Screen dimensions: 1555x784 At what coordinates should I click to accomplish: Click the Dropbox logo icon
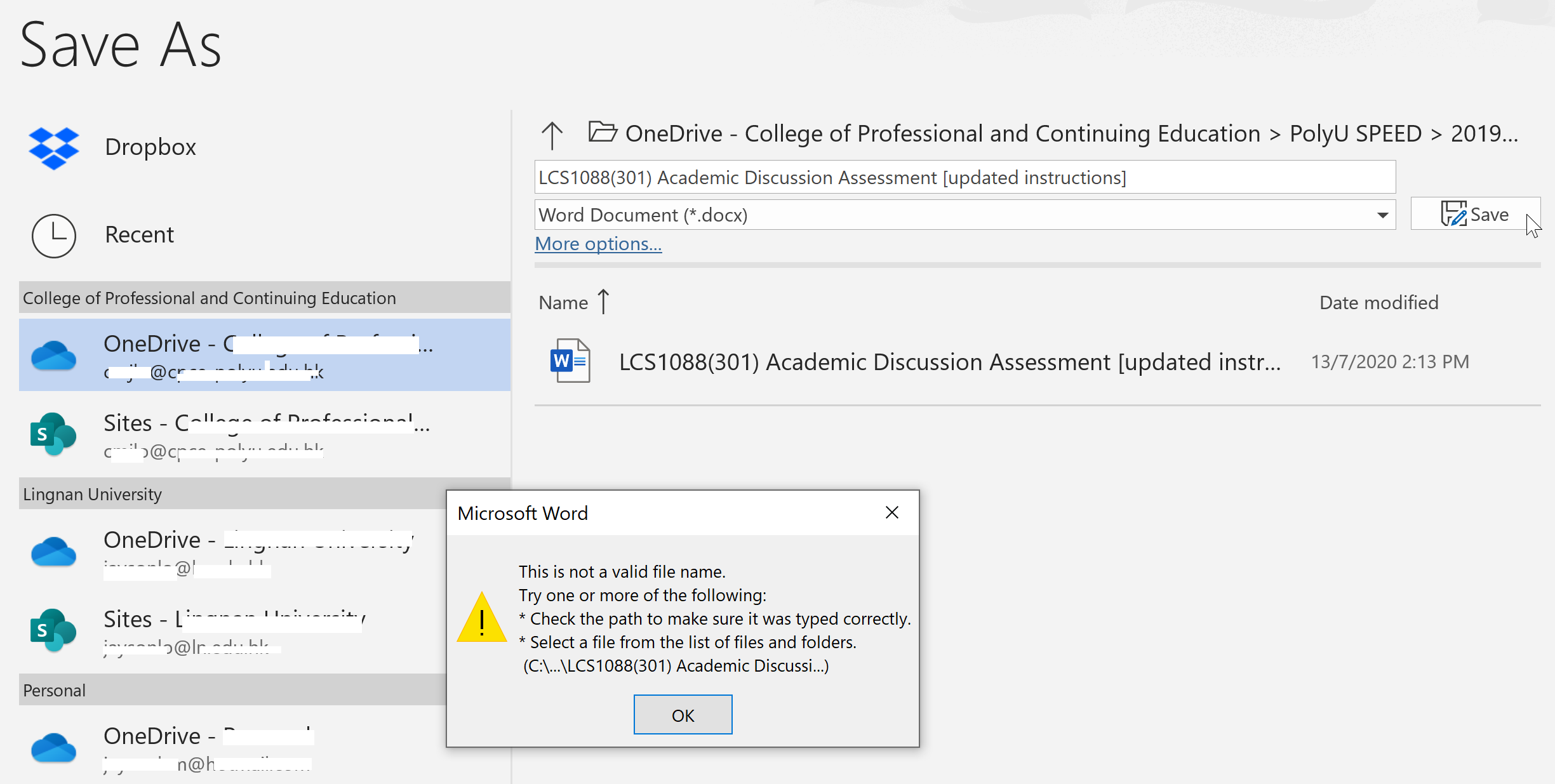(x=54, y=147)
